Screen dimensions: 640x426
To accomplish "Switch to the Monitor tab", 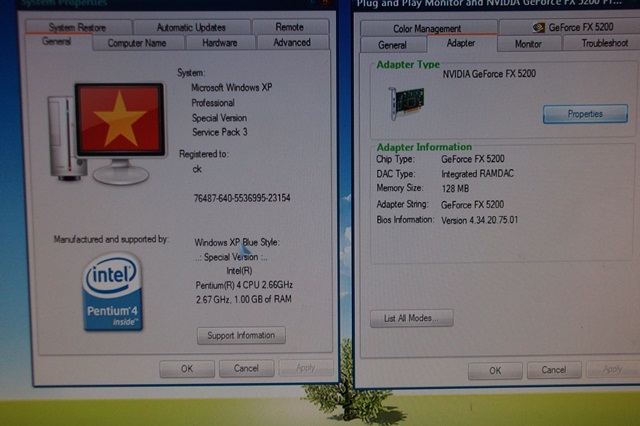I will (528, 44).
